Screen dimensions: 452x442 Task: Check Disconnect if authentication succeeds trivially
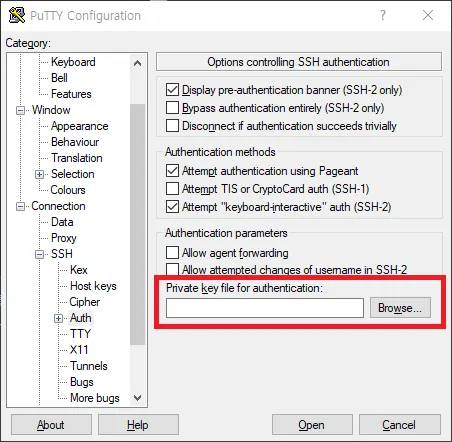(x=172, y=126)
